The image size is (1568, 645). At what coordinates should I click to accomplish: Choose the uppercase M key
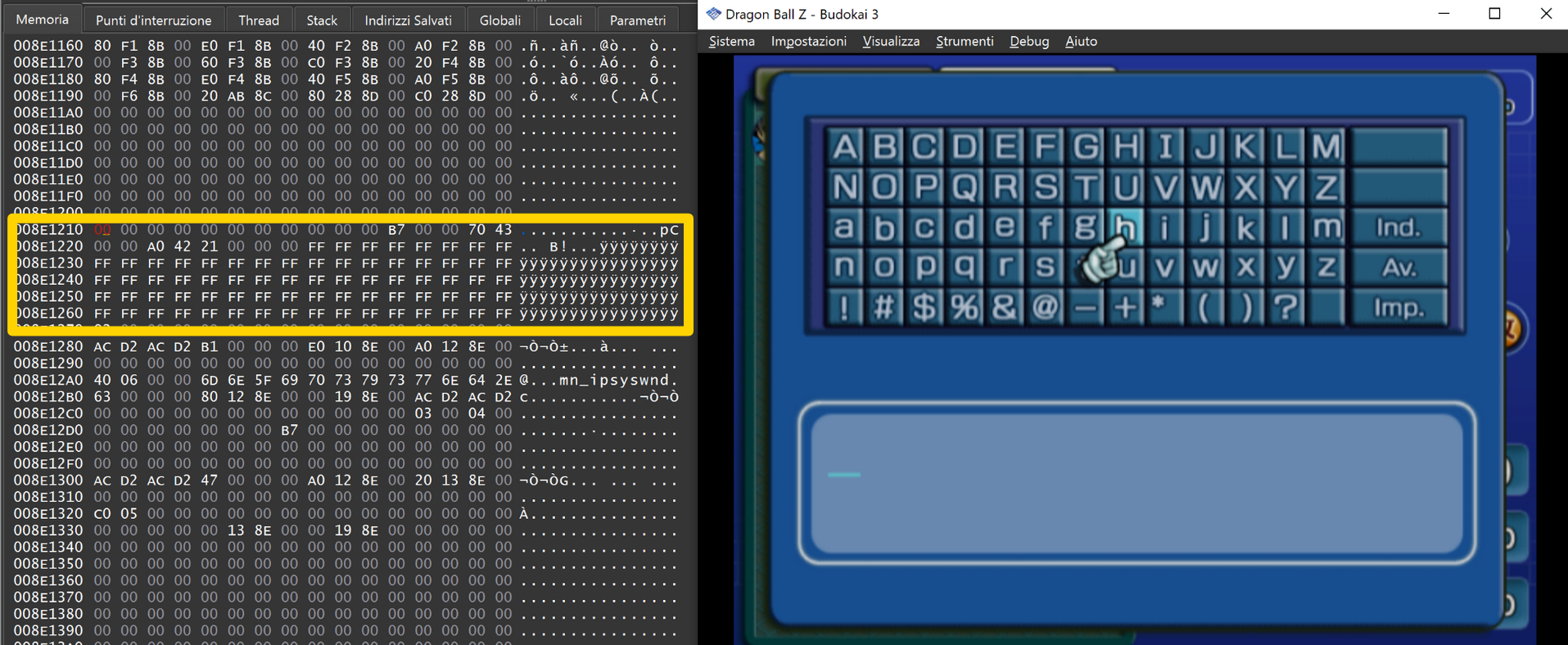[1326, 147]
